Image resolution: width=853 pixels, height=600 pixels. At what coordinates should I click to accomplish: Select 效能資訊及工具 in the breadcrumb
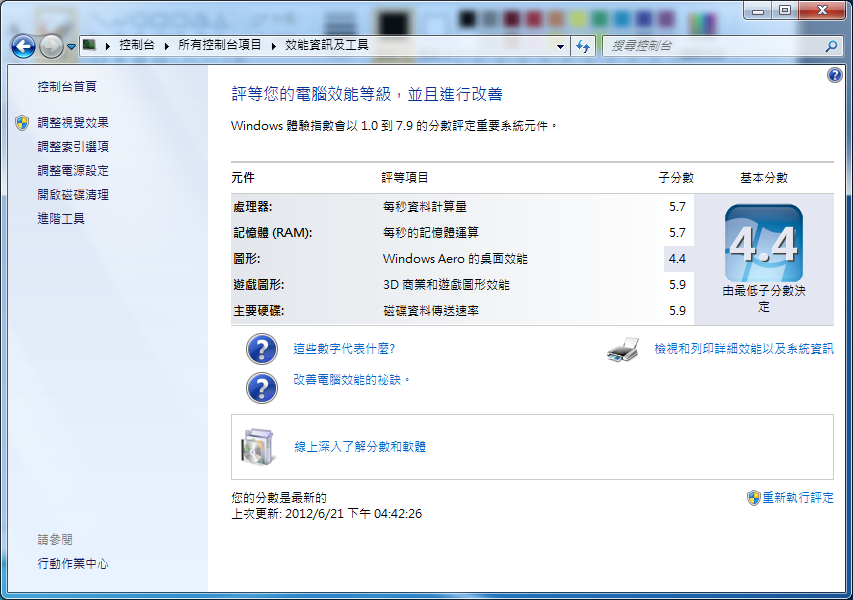(x=326, y=45)
